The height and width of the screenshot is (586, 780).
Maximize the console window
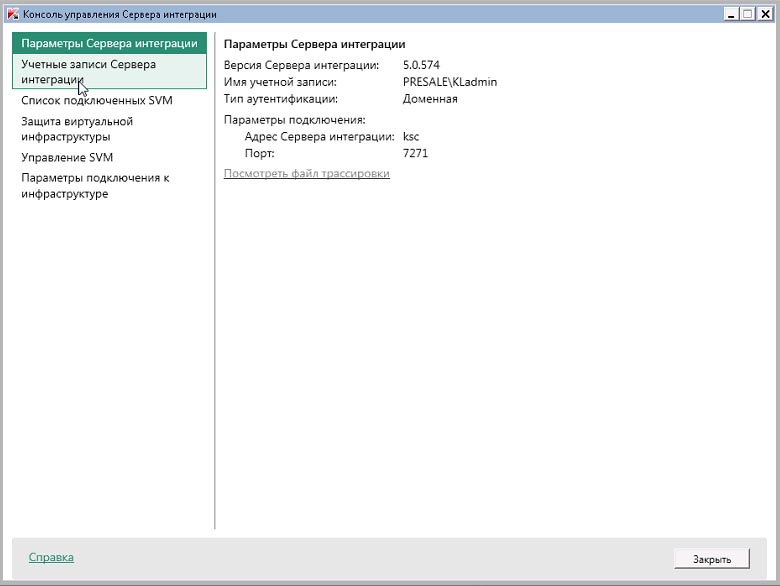748,14
